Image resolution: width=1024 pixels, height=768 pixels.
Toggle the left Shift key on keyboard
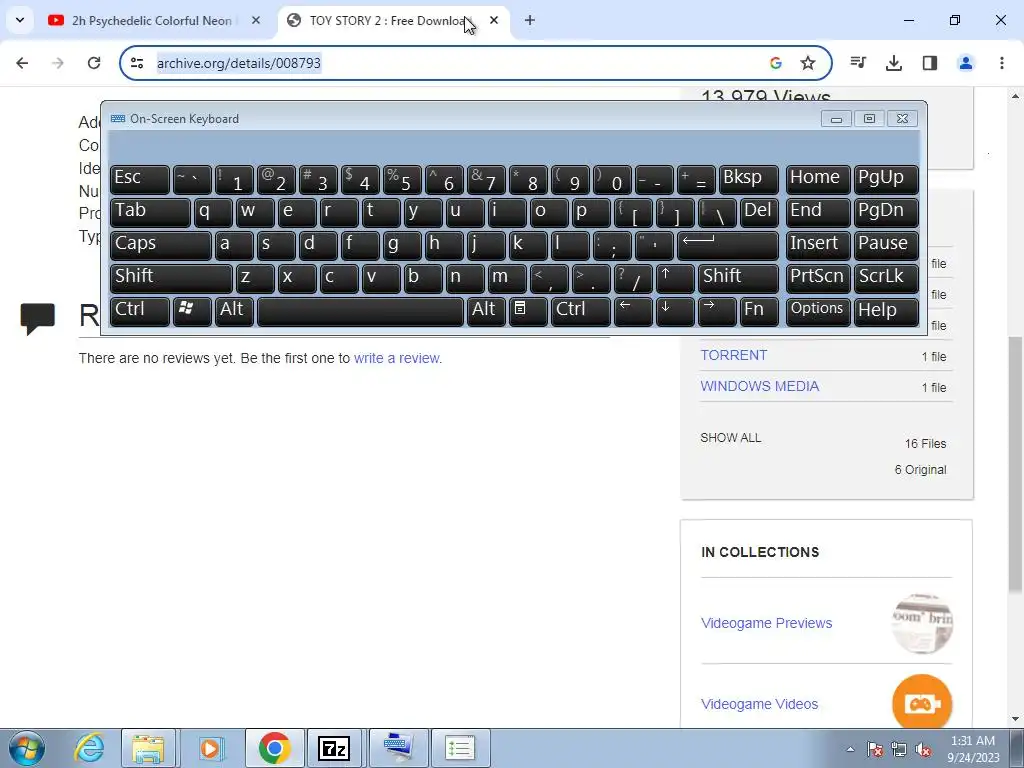pos(171,277)
